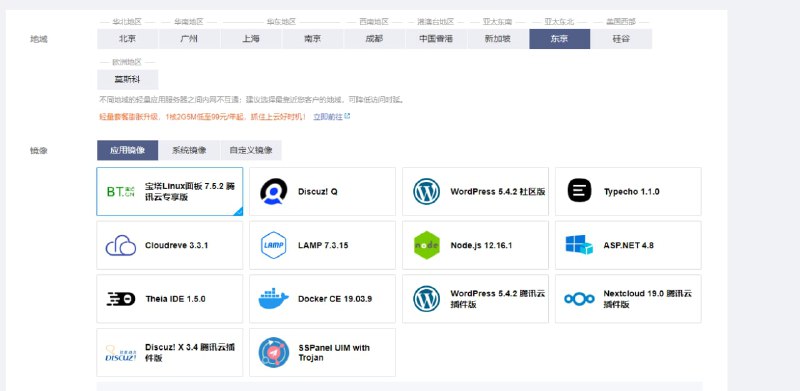Select 上海 region
This screenshot has height=391, width=800.
[251, 39]
